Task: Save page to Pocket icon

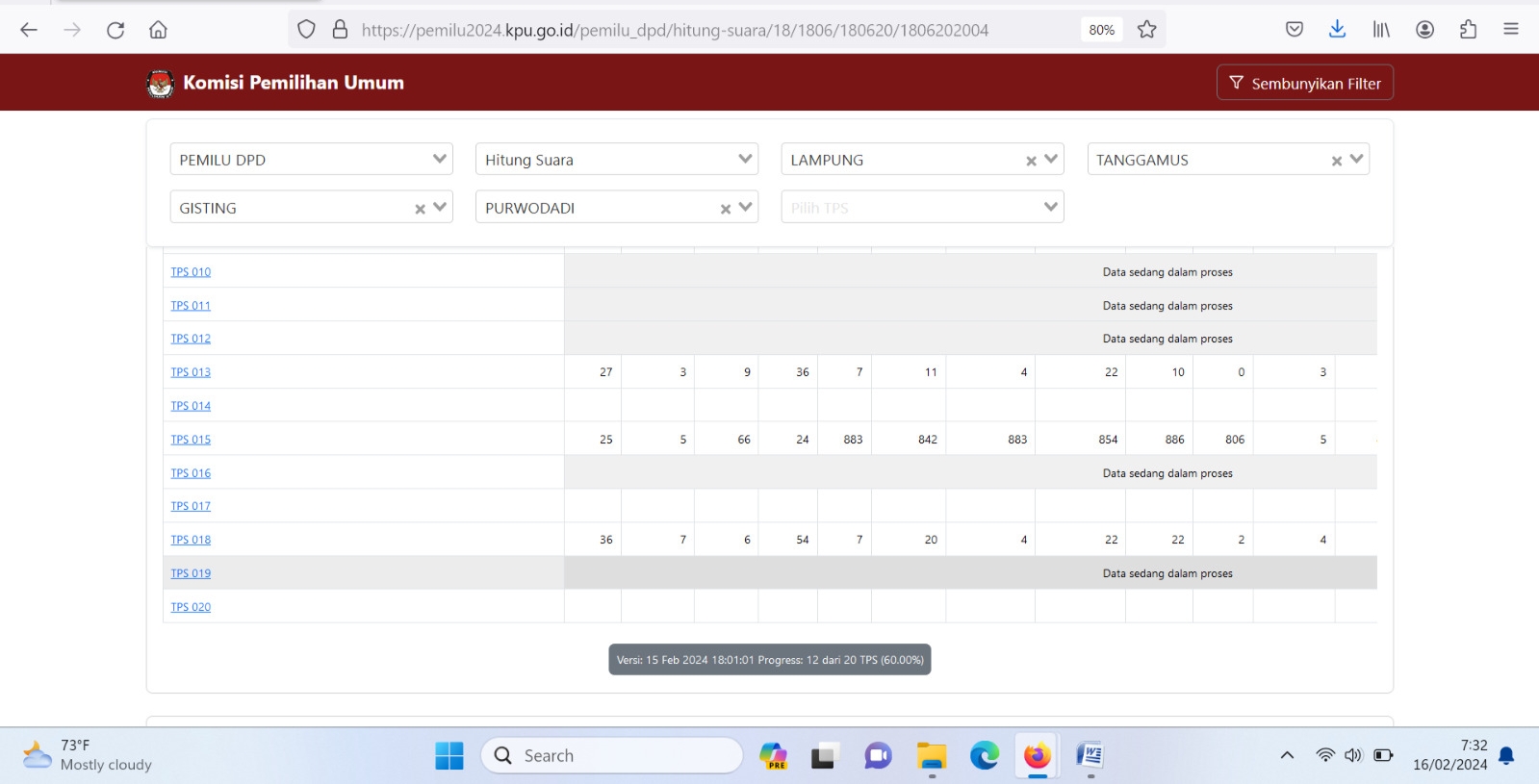Action: [x=1295, y=30]
